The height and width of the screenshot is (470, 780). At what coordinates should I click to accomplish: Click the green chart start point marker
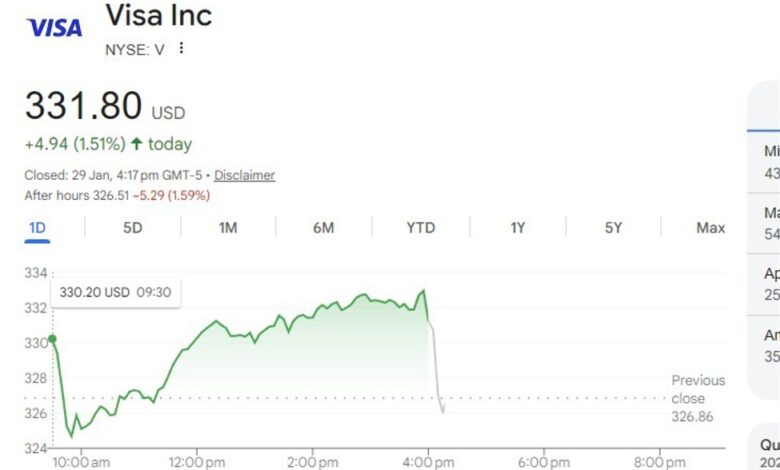click(53, 340)
